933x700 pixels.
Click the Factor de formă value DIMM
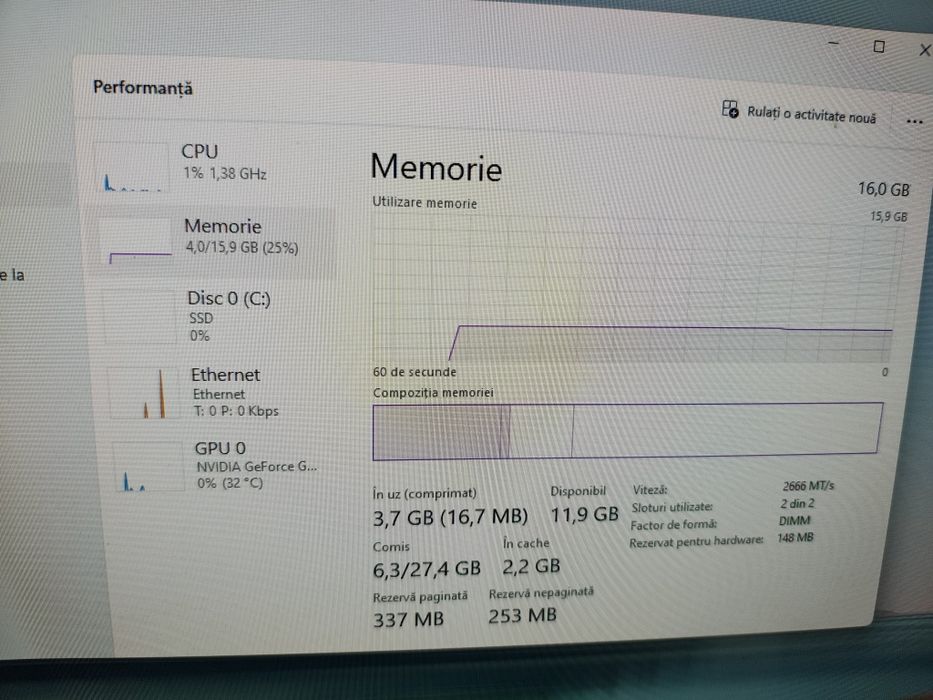pos(794,521)
